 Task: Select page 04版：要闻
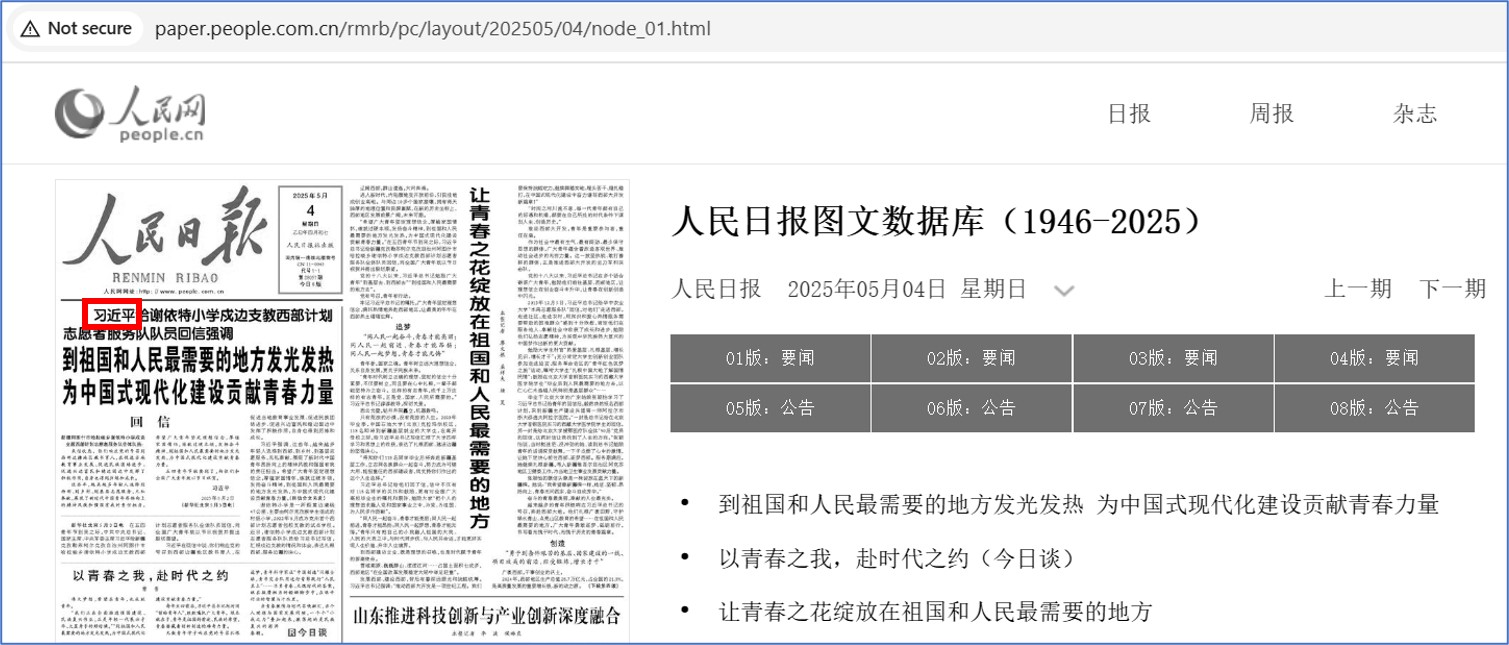(x=1374, y=358)
